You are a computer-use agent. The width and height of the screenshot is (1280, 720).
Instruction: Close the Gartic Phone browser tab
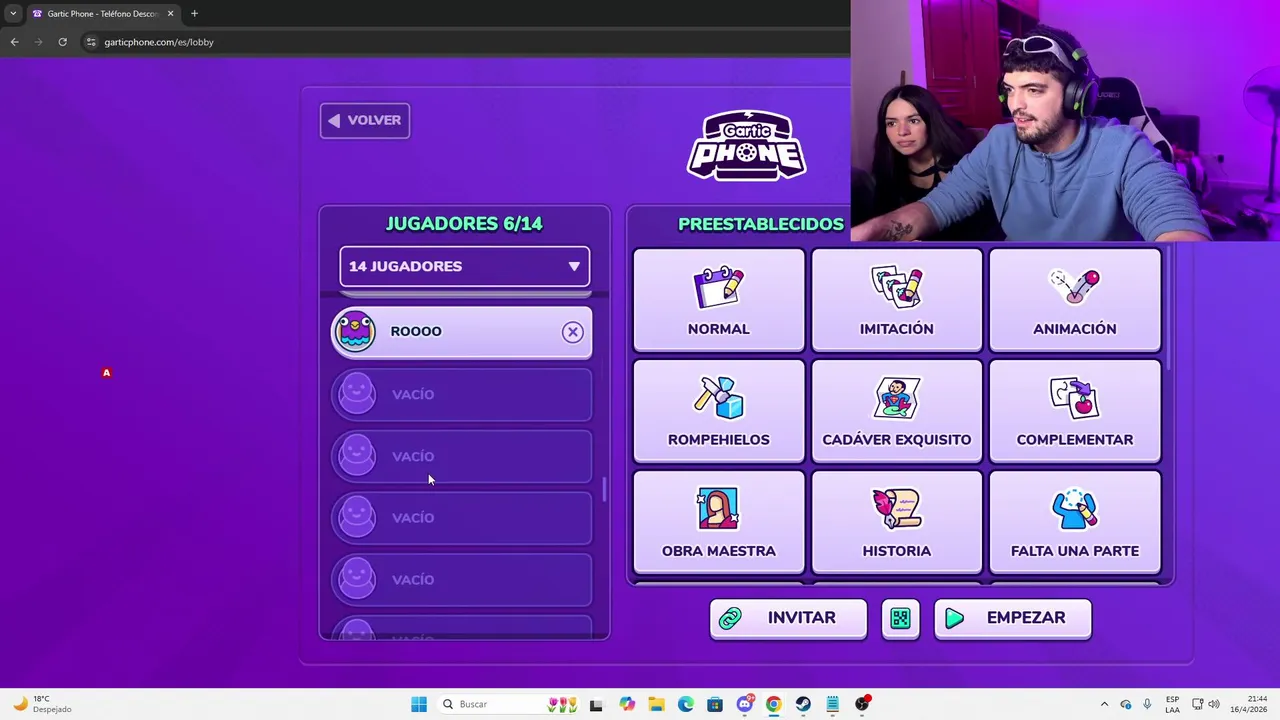point(170,14)
